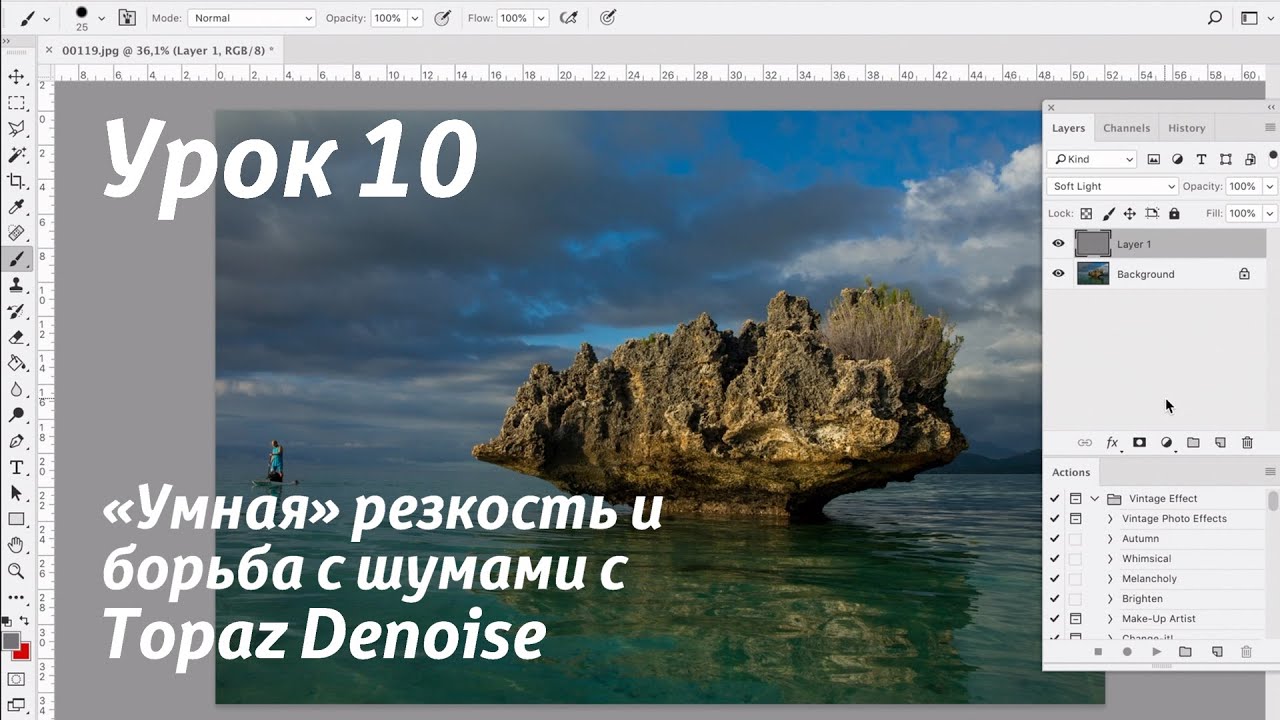Select the Actions panel tab
Screen dimensions: 1280x720
[x=1070, y=472]
